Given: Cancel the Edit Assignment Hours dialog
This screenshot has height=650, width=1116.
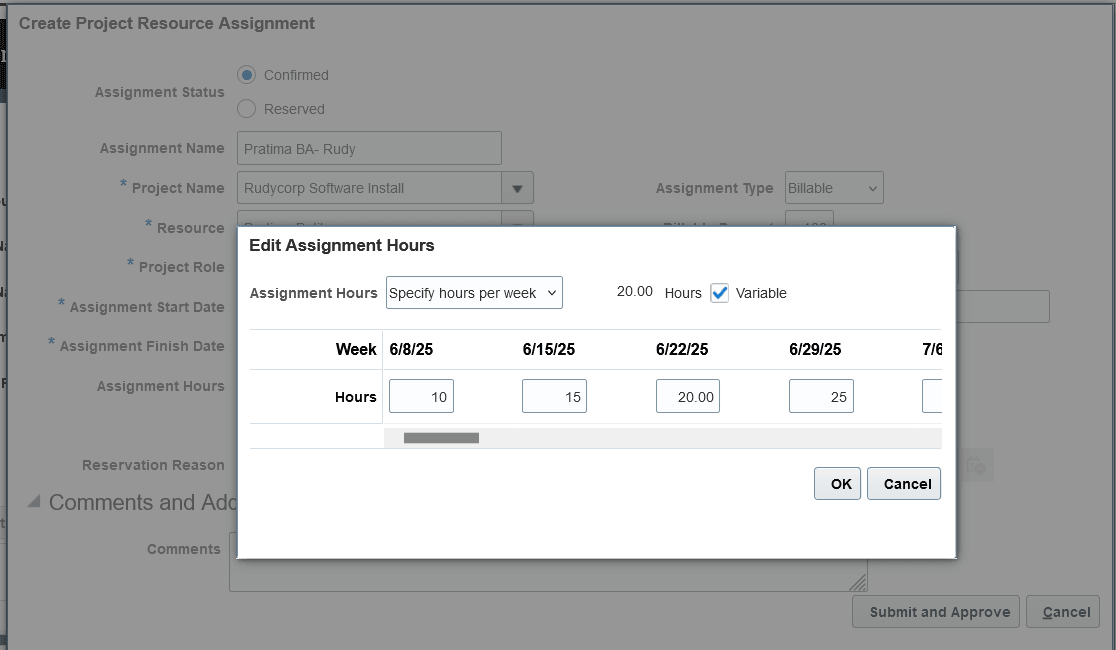Looking at the screenshot, I should [x=904, y=483].
